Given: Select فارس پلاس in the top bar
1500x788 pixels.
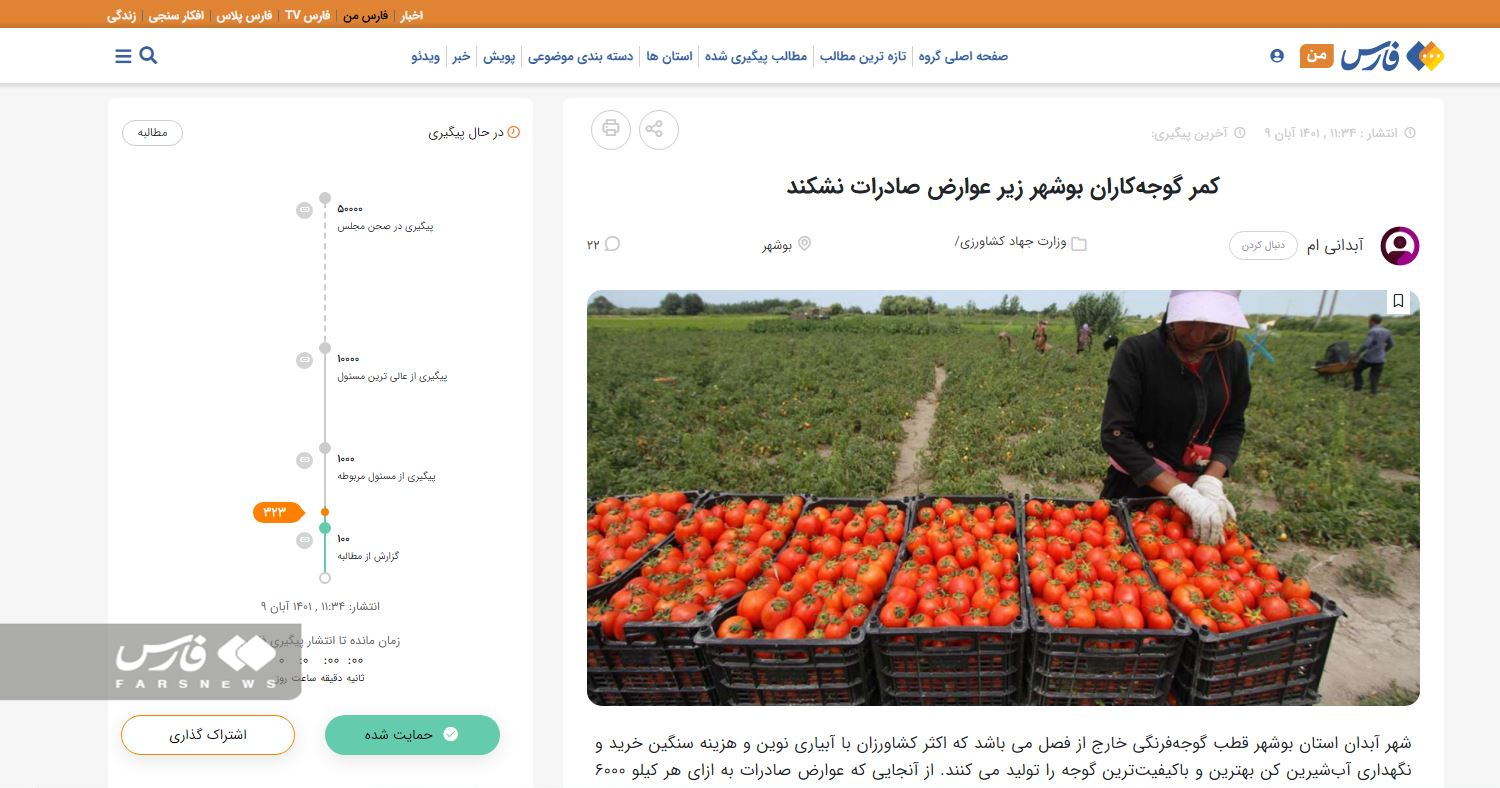Looking at the screenshot, I should click(244, 15).
